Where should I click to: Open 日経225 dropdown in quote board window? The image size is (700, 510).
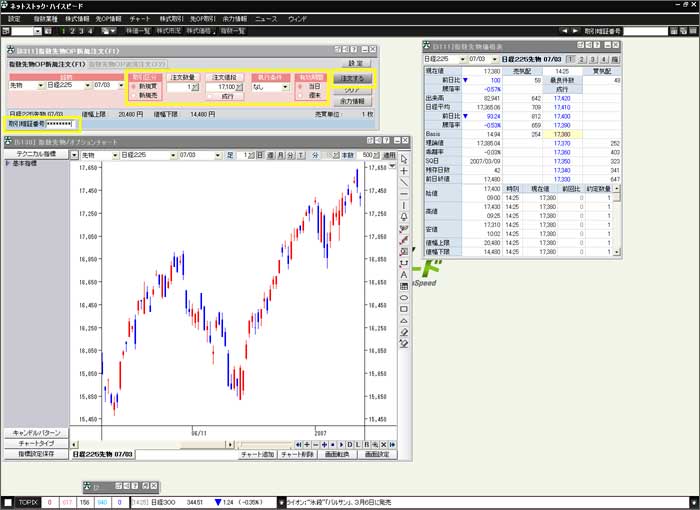click(x=462, y=59)
